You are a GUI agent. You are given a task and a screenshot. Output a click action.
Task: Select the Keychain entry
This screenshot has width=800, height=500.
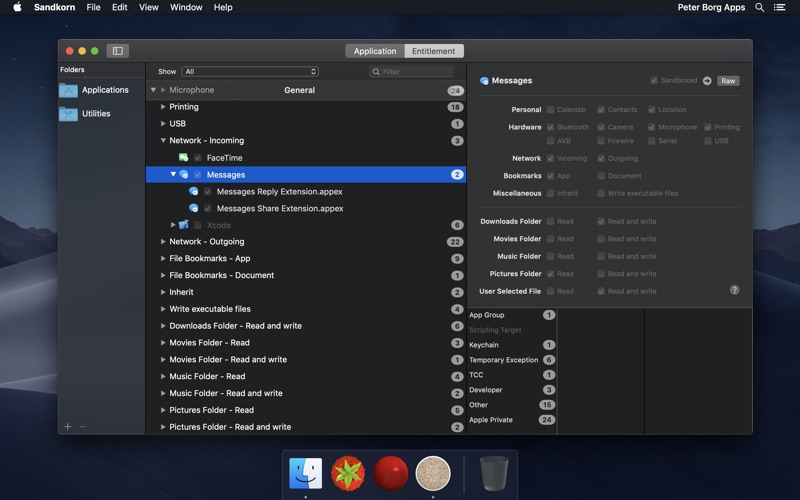coord(512,345)
